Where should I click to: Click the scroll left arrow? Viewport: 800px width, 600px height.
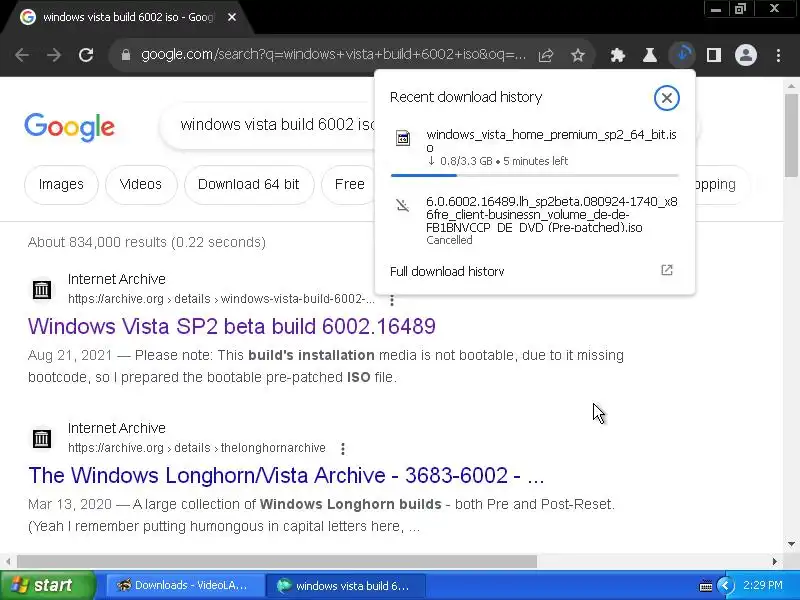(x=8, y=562)
